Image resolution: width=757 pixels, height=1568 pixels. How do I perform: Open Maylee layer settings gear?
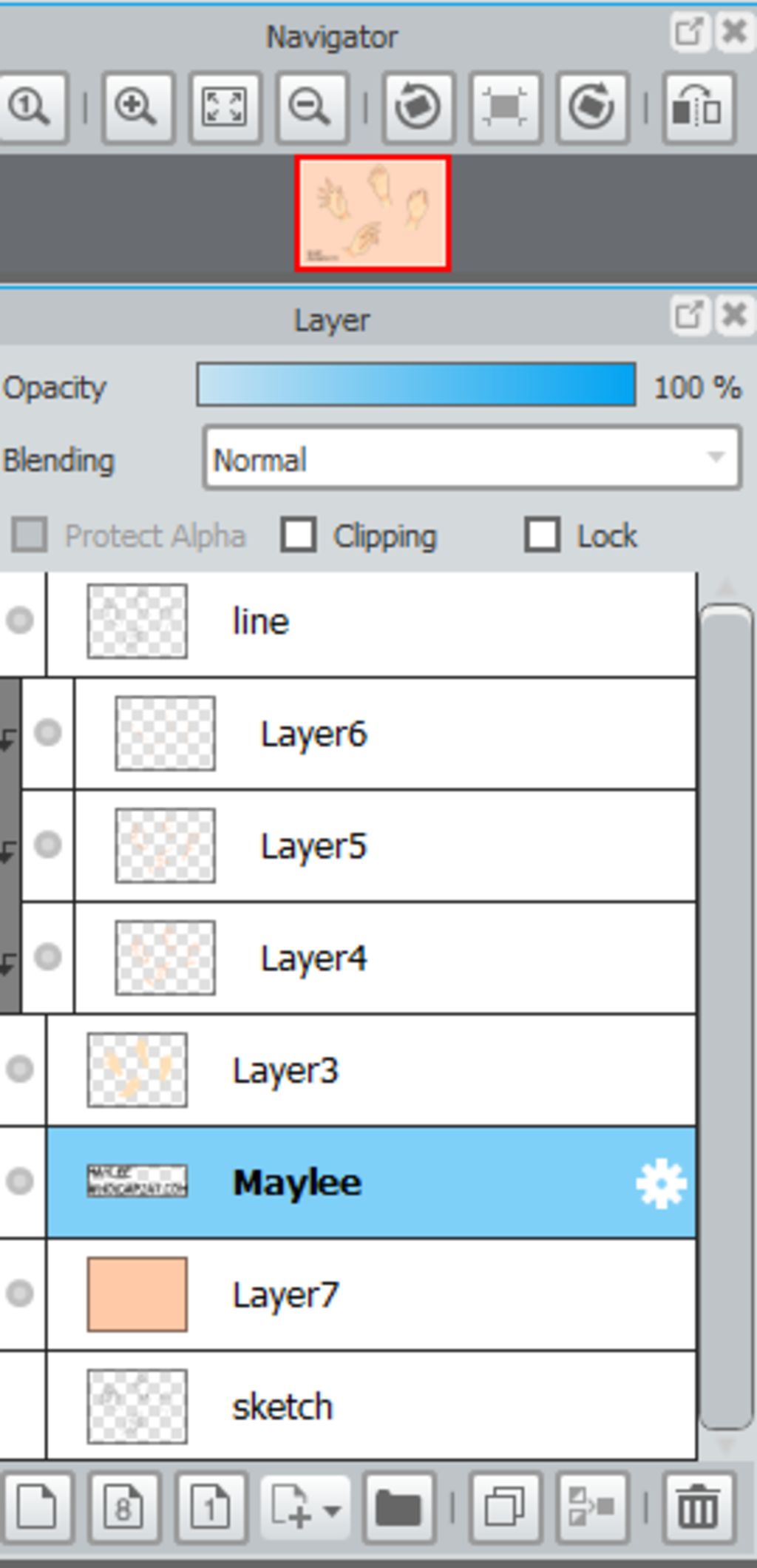[661, 1183]
